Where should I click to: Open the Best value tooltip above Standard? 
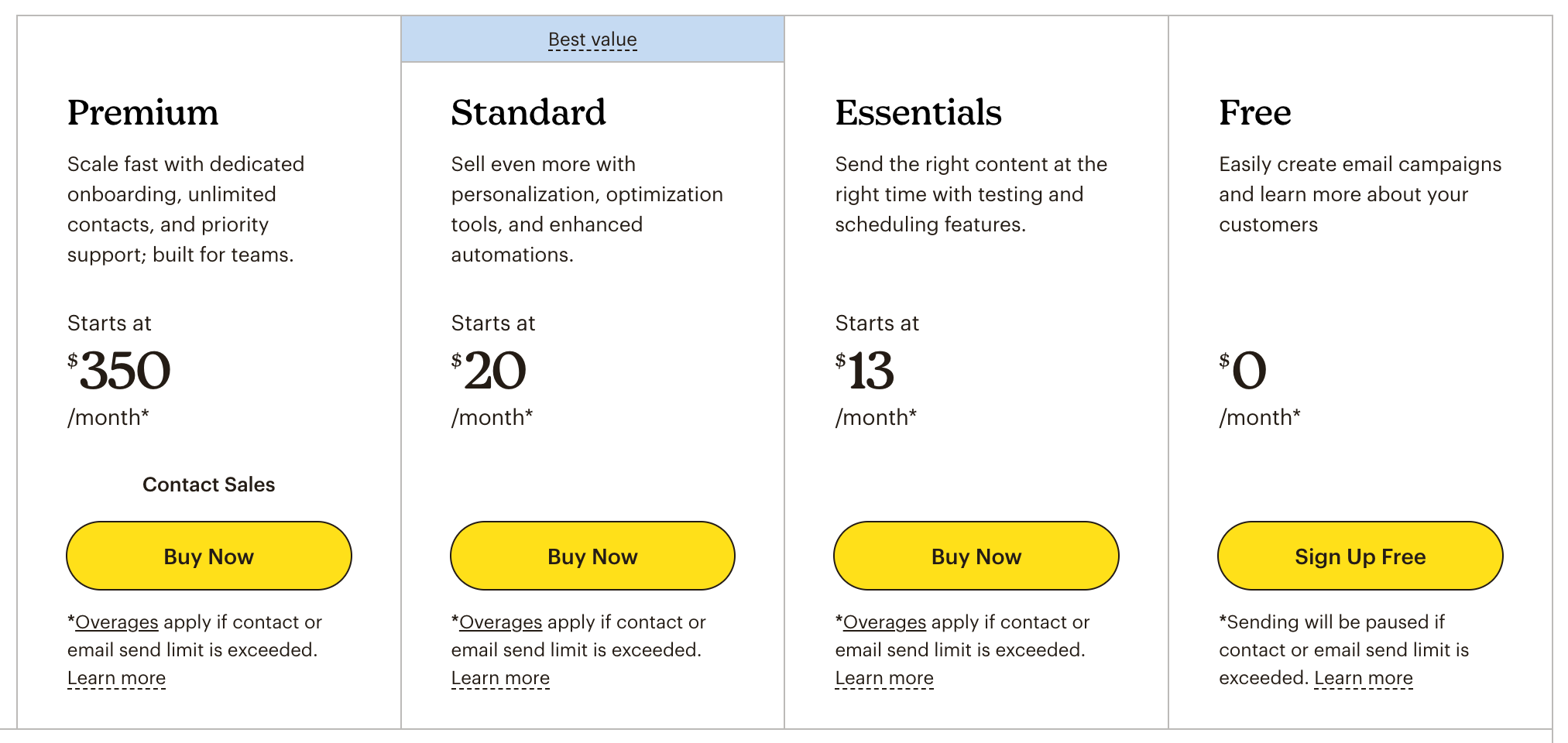(x=592, y=39)
